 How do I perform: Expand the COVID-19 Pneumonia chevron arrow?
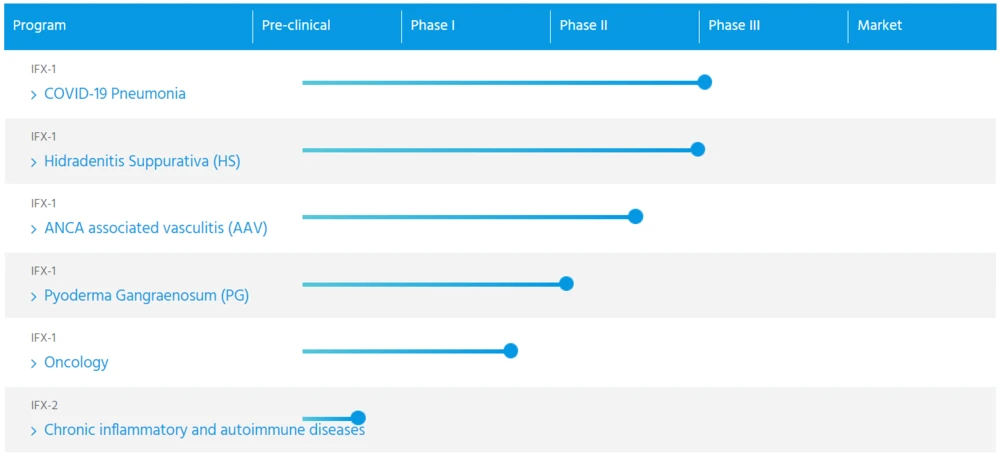(34, 95)
